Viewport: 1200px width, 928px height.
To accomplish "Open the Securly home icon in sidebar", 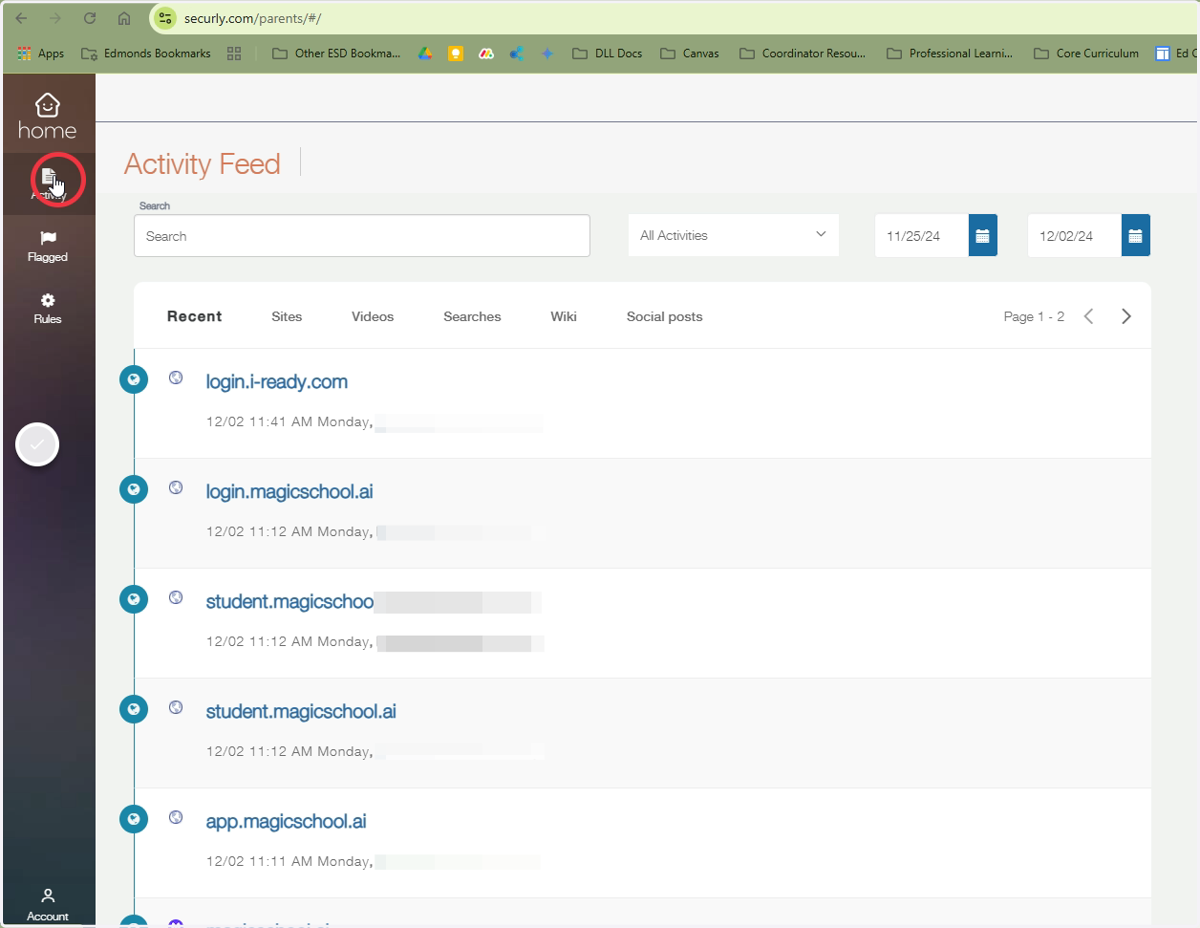I will (x=47, y=116).
